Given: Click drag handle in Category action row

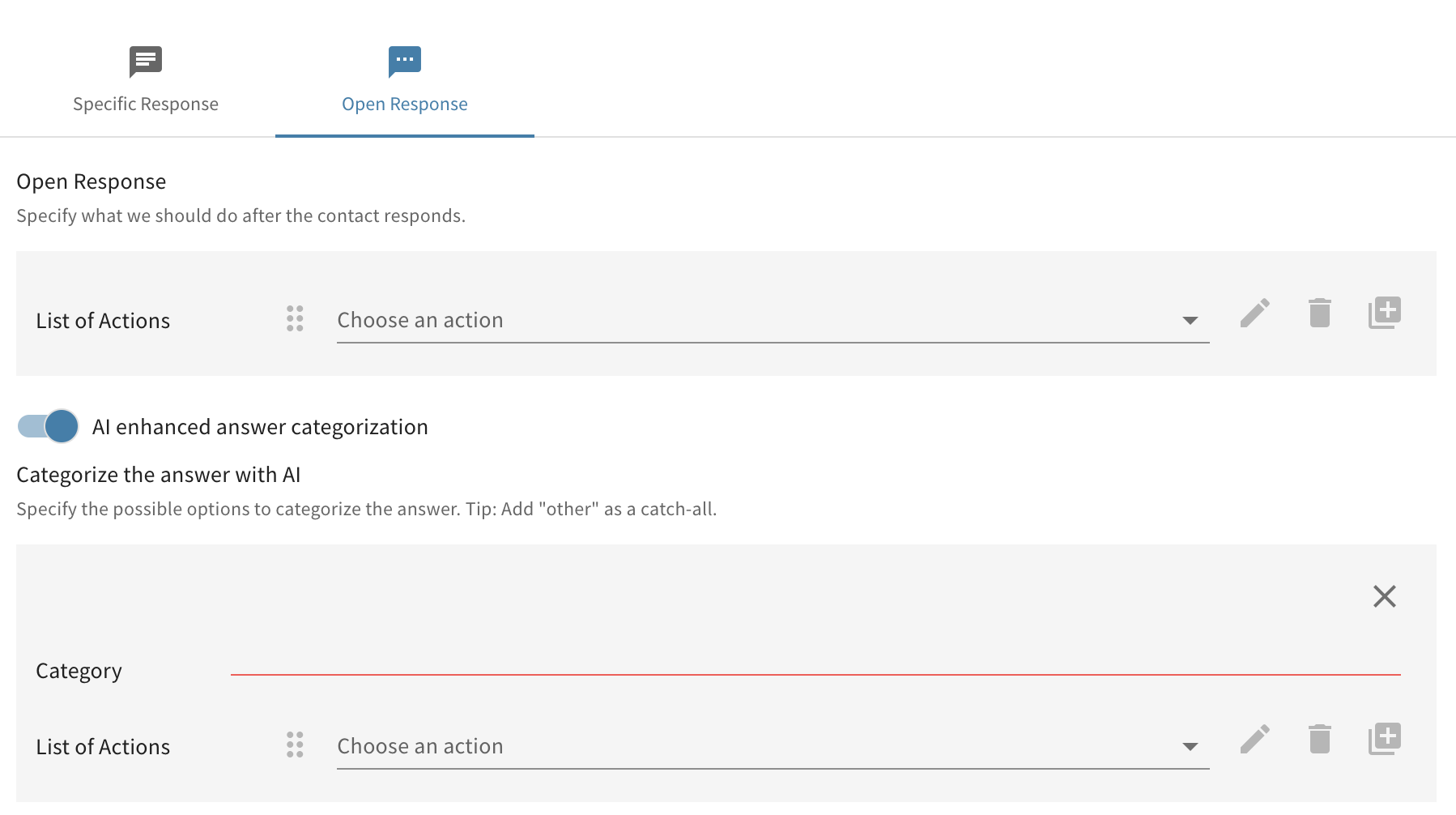Looking at the screenshot, I should click(295, 745).
